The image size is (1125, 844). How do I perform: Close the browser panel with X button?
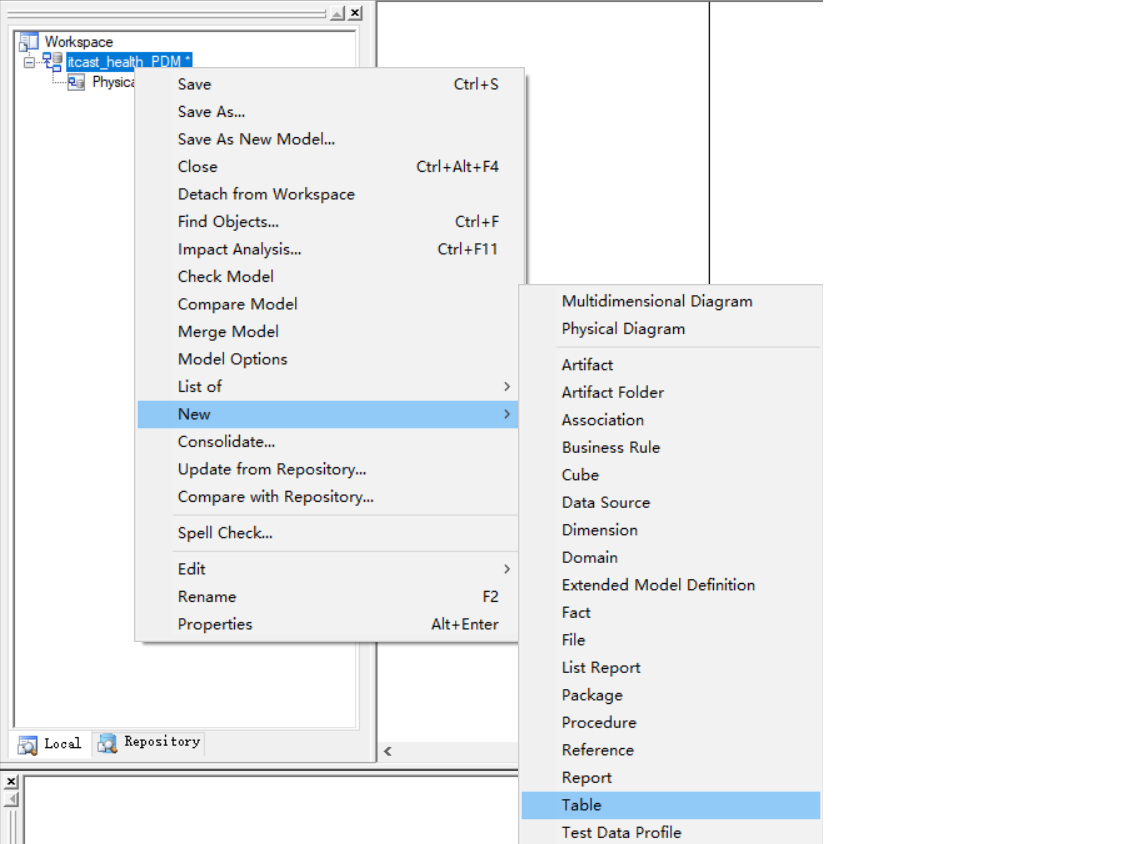(x=355, y=13)
